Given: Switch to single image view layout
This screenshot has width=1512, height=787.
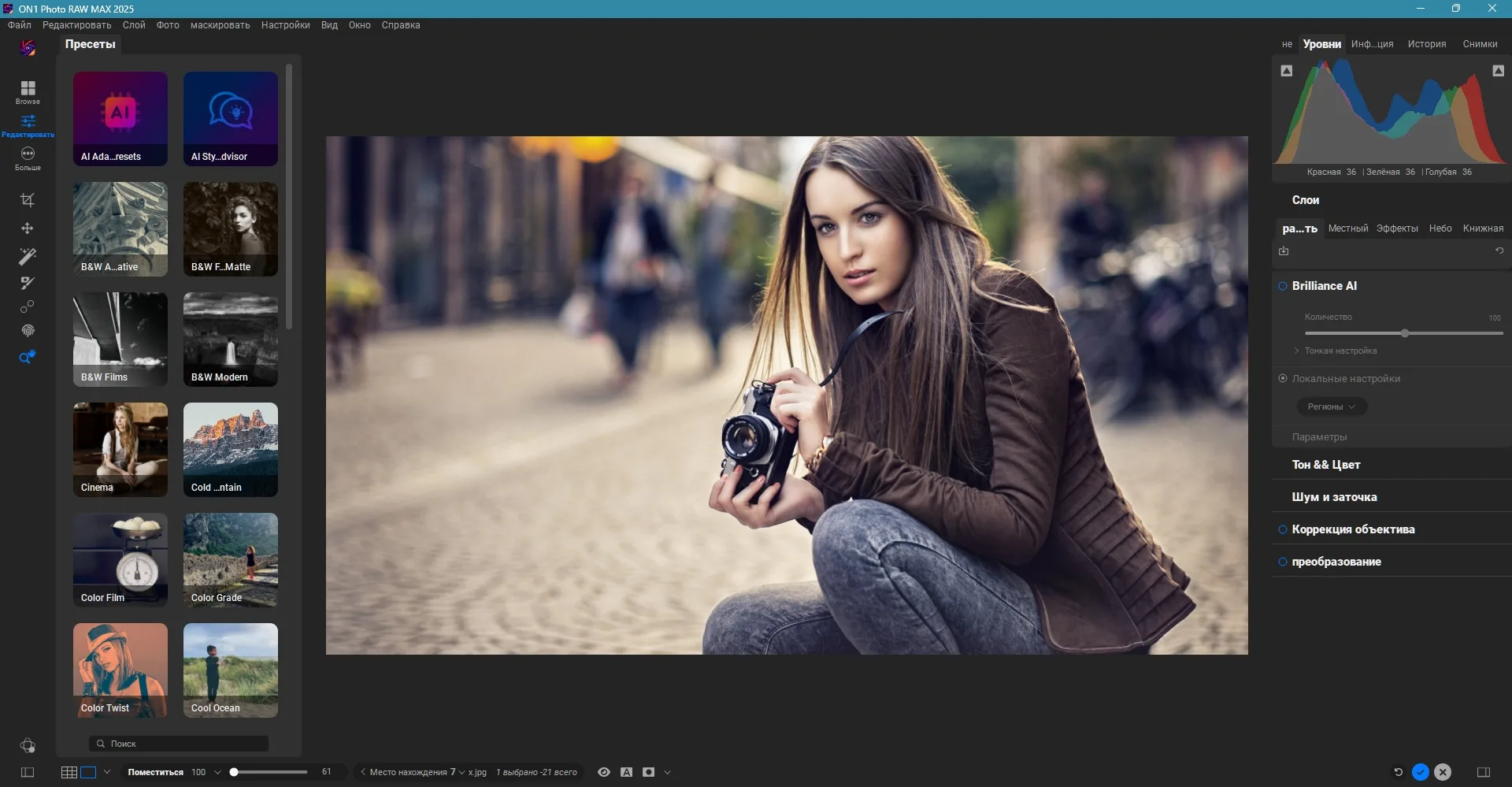Looking at the screenshot, I should pos(88,772).
